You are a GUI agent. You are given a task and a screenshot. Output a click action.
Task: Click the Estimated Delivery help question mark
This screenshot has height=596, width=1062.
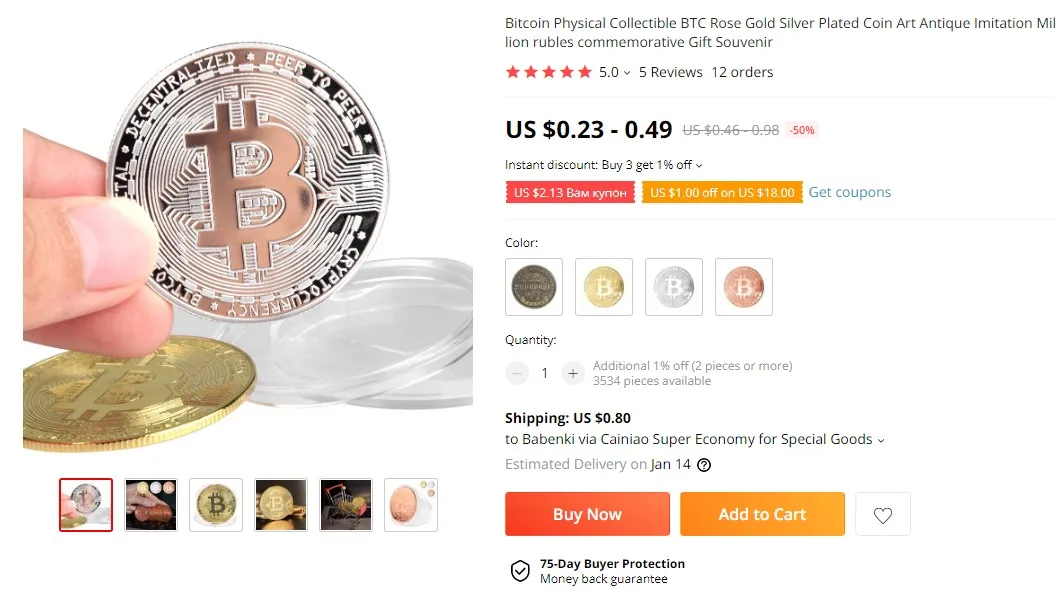tap(704, 465)
